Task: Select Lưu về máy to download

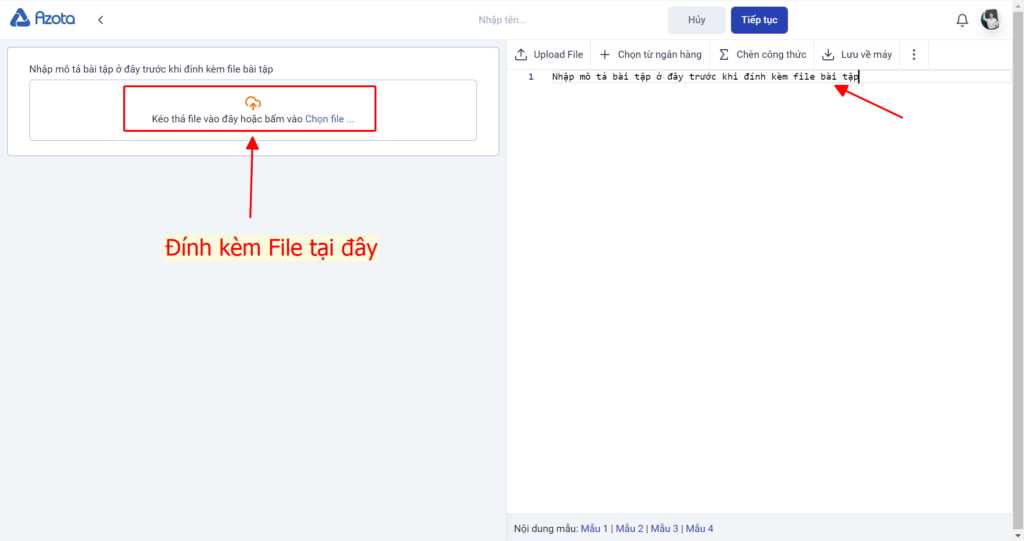Action: click(866, 54)
